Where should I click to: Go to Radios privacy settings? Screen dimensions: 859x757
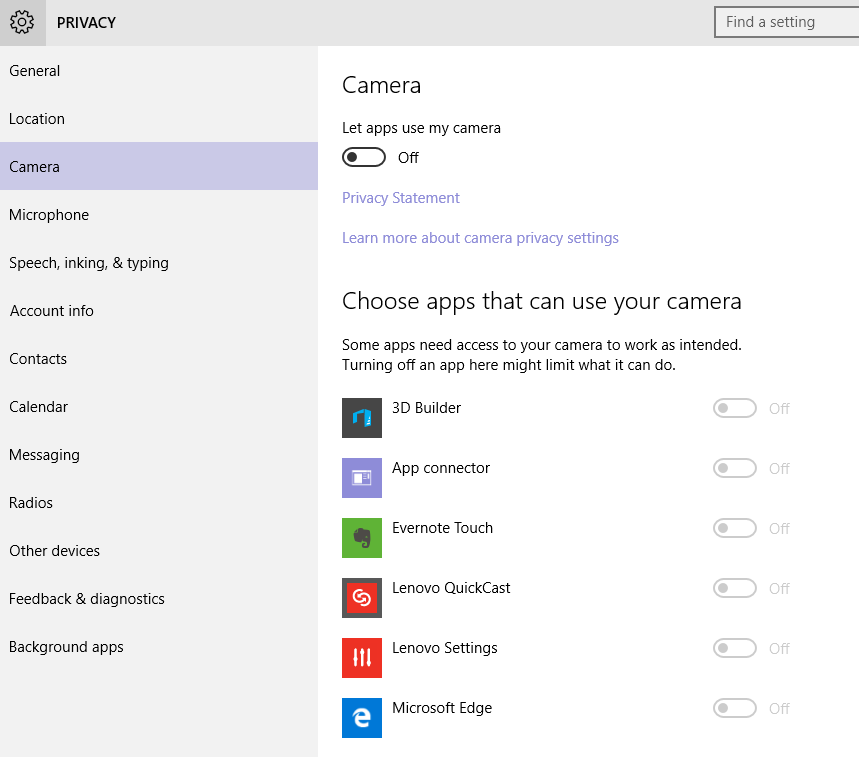159,502
